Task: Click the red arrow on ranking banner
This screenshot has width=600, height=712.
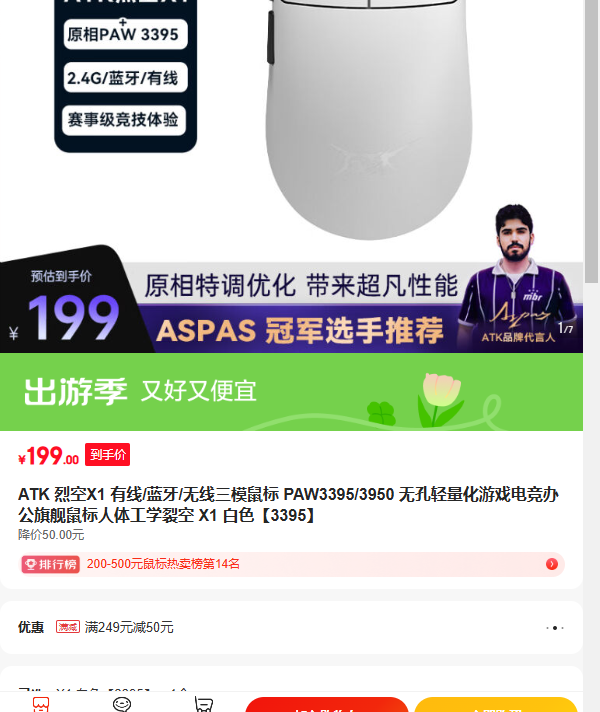Action: (x=552, y=564)
